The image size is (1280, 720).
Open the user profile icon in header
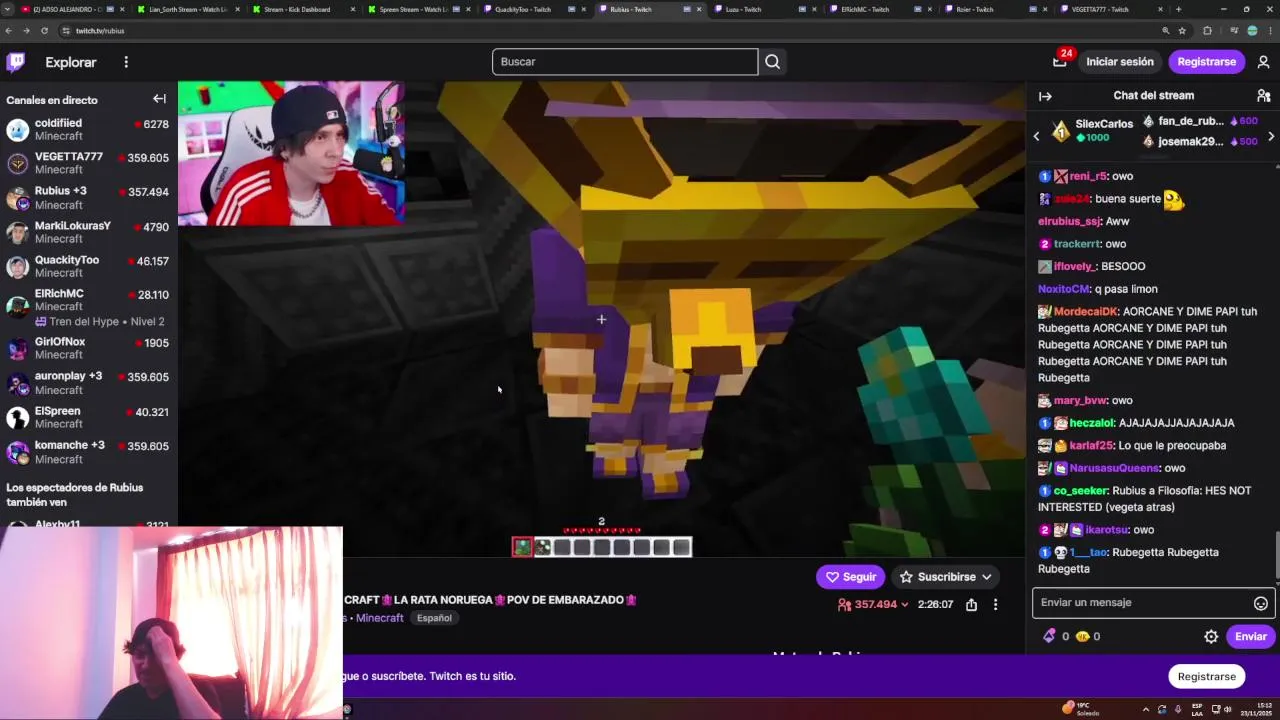(x=1263, y=62)
